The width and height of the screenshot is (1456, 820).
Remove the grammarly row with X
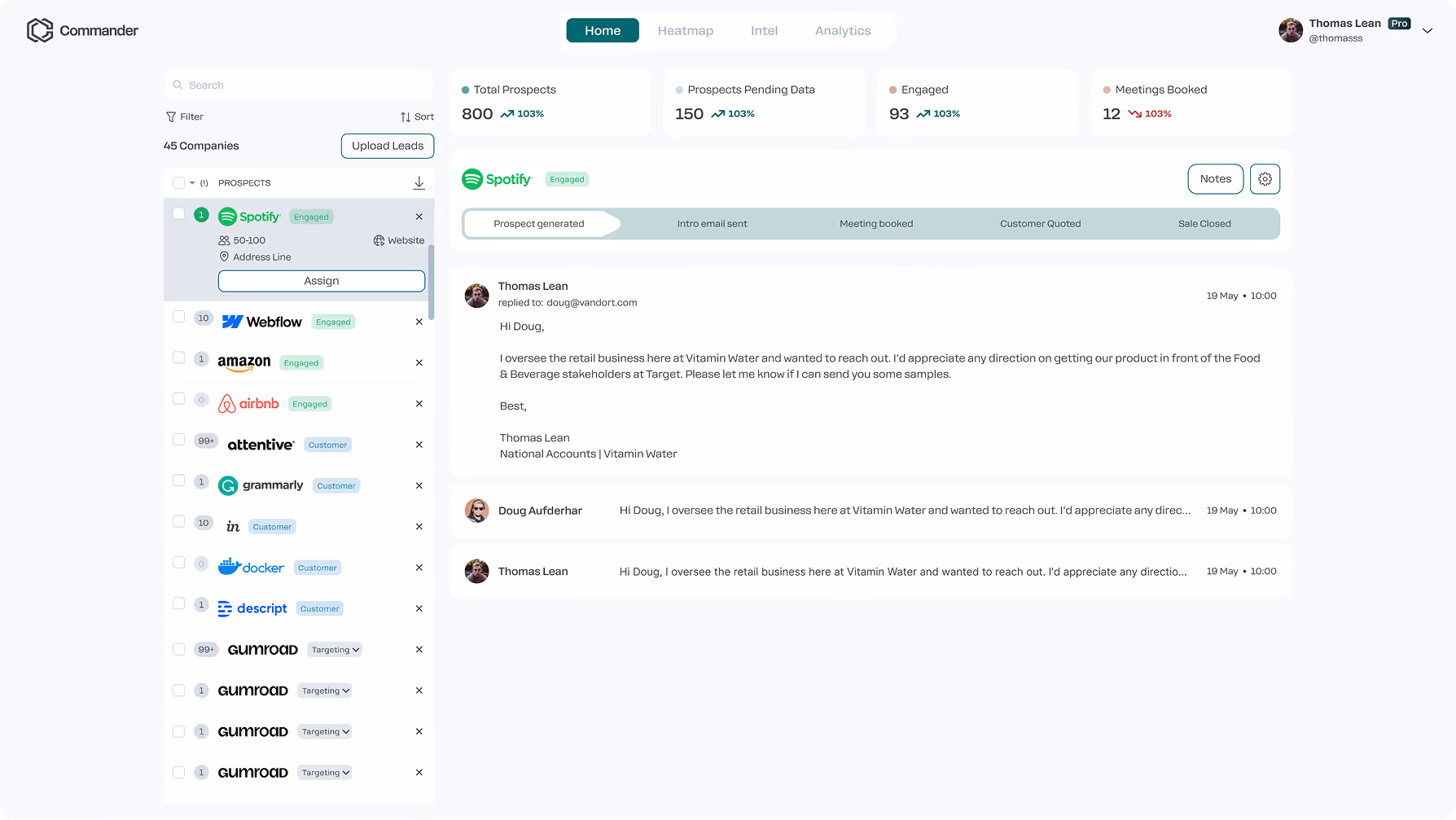click(x=419, y=485)
